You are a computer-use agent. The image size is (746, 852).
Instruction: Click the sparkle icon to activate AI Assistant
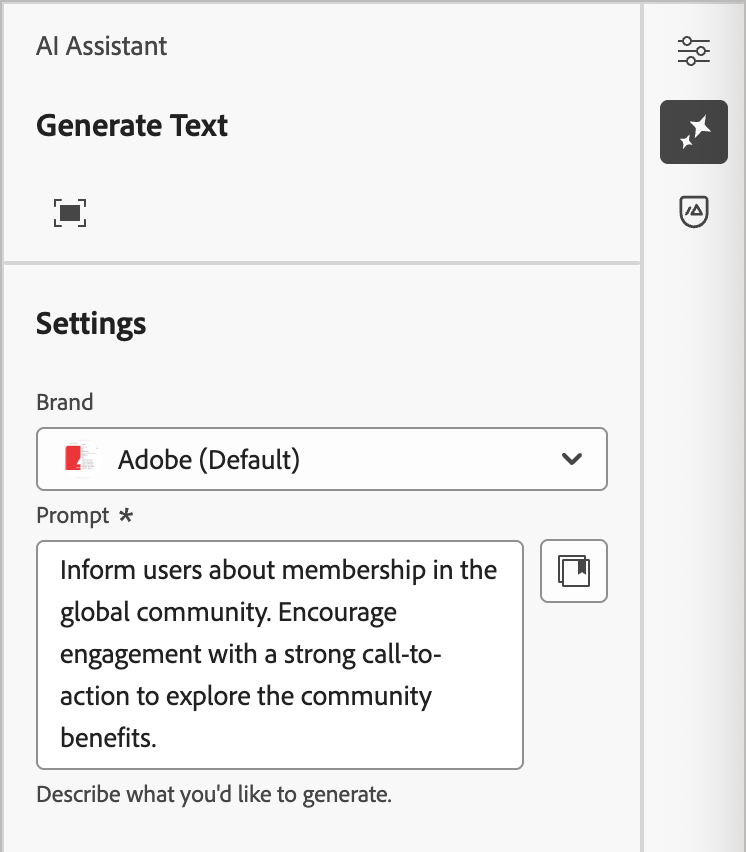pos(693,131)
